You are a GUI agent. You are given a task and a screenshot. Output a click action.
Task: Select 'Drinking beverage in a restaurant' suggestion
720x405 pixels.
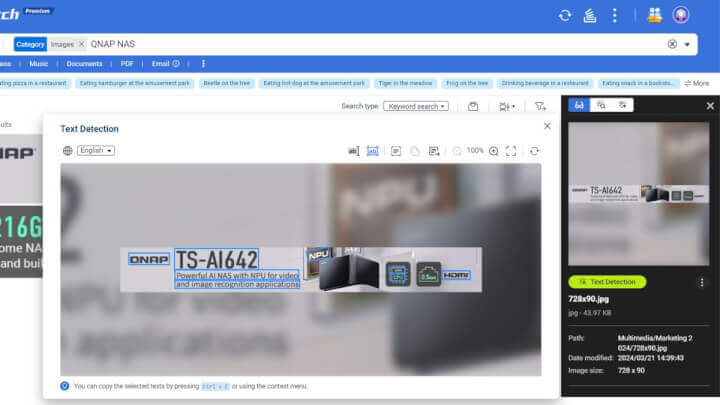click(545, 83)
